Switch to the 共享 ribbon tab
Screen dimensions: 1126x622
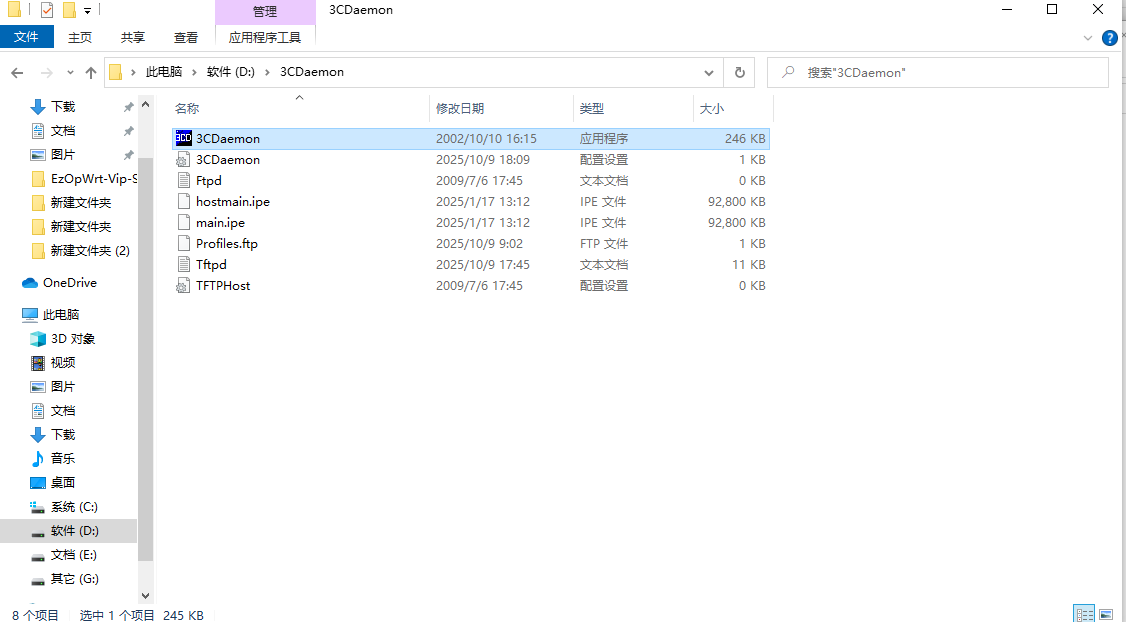(x=133, y=37)
